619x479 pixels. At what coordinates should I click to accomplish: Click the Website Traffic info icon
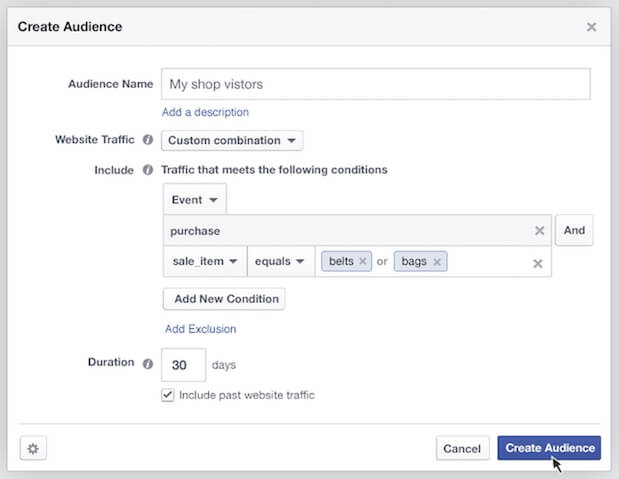[x=147, y=141]
